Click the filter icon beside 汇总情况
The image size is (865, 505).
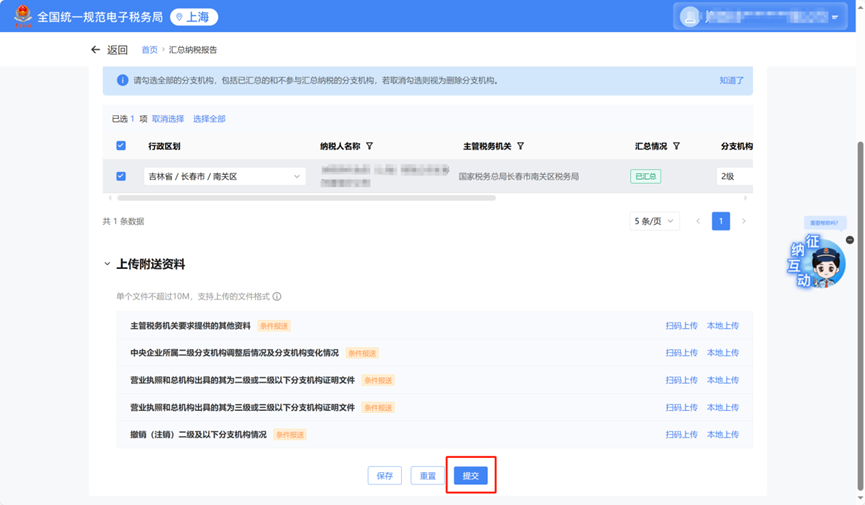[677, 146]
